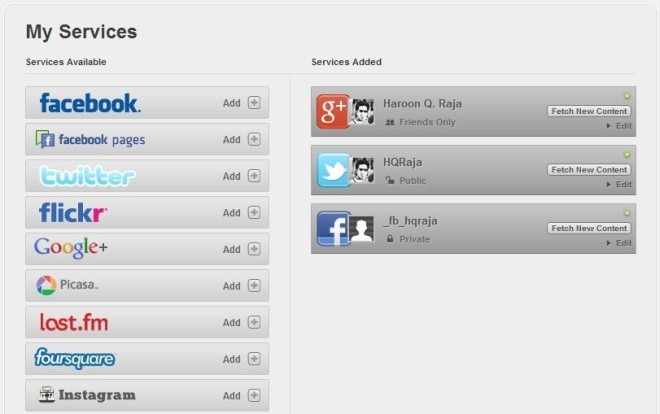Screen dimensions: 660x414
Task: Click the green status dot on Google+ account
Action: 627,96
